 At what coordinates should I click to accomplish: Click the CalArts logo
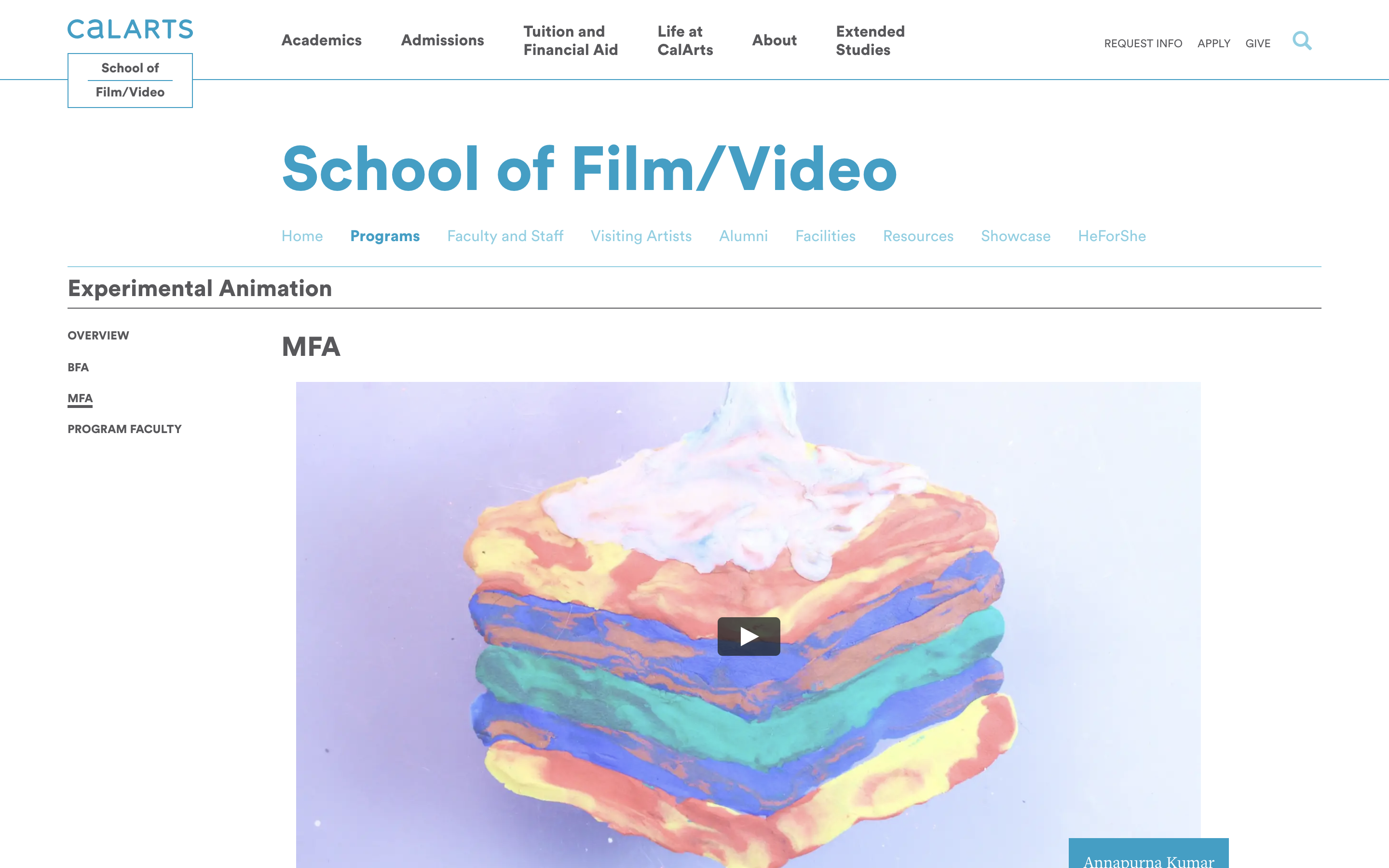(130, 29)
